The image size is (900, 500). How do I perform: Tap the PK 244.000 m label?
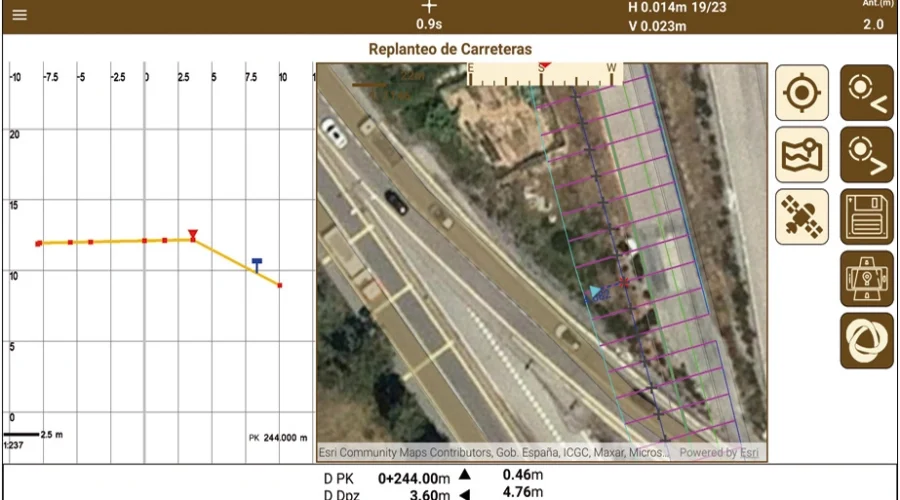point(277,438)
